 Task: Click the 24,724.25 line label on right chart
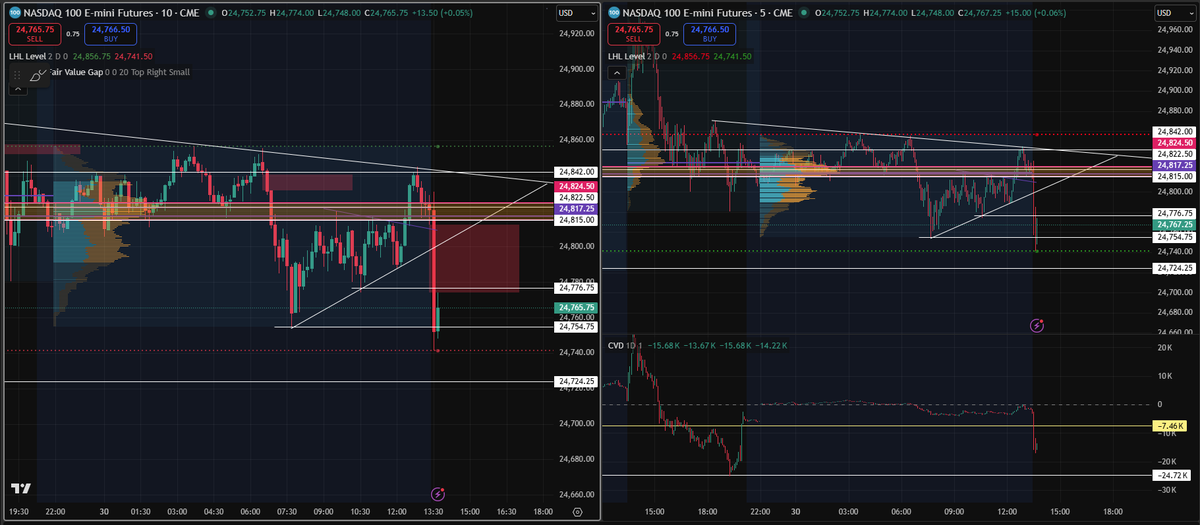1175,268
